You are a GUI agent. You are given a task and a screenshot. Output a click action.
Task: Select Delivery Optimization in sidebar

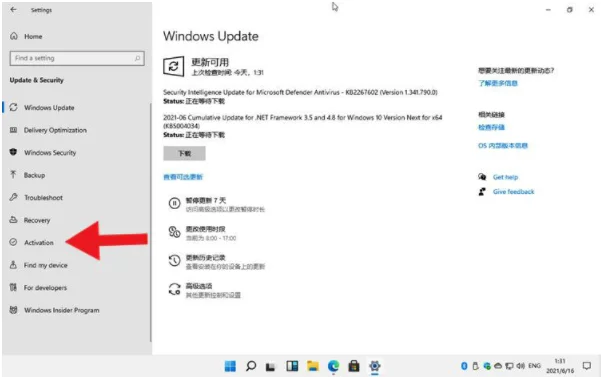55,130
